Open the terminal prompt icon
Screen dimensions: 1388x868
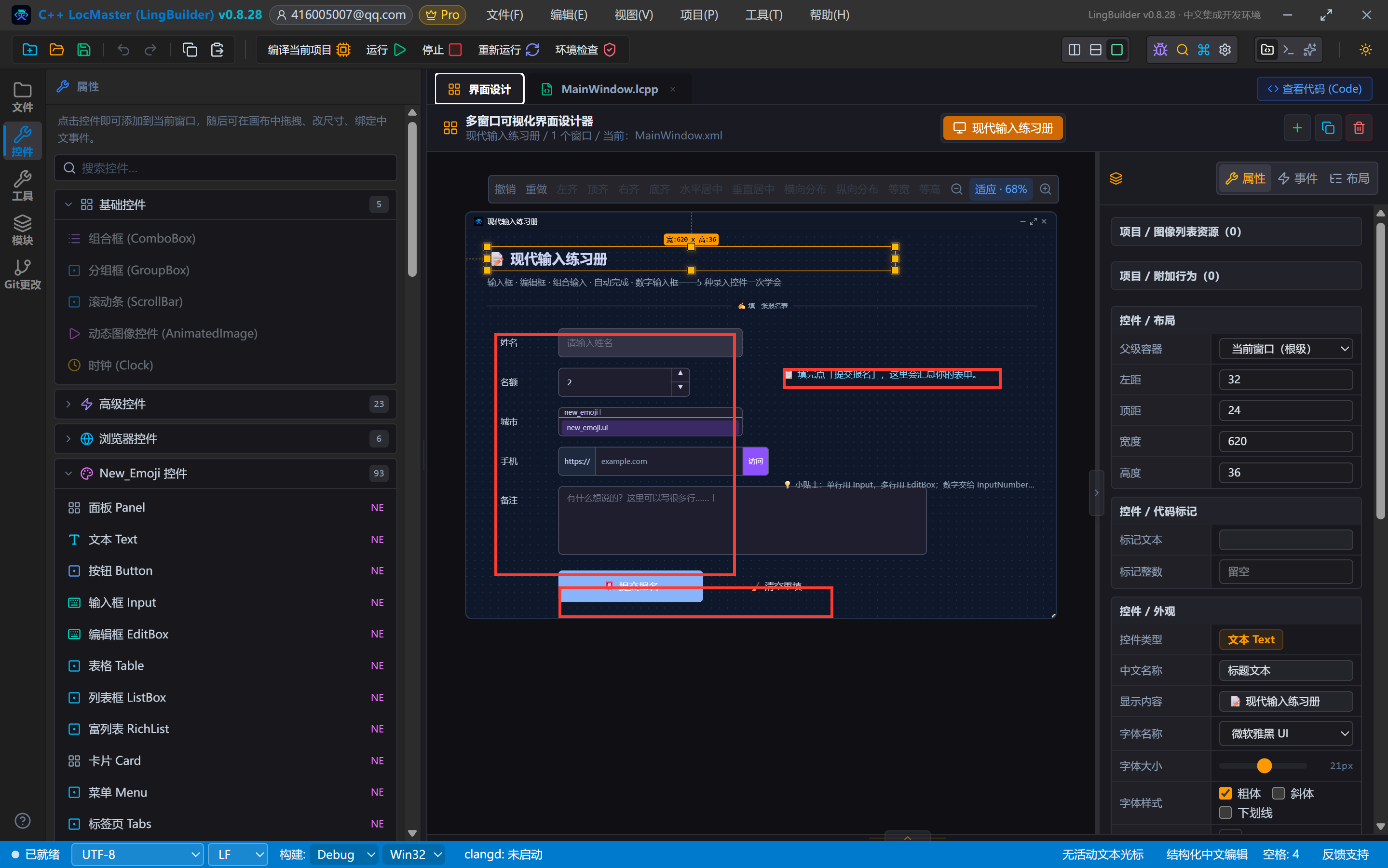tap(1288, 50)
